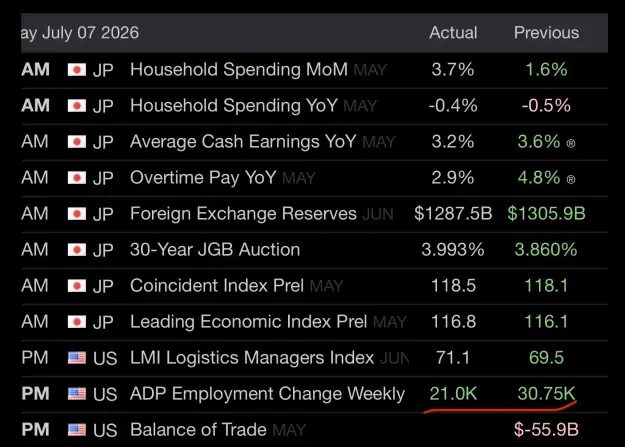Click the 21.0K actual ADP value
The height and width of the screenshot is (447, 625).
453,394
